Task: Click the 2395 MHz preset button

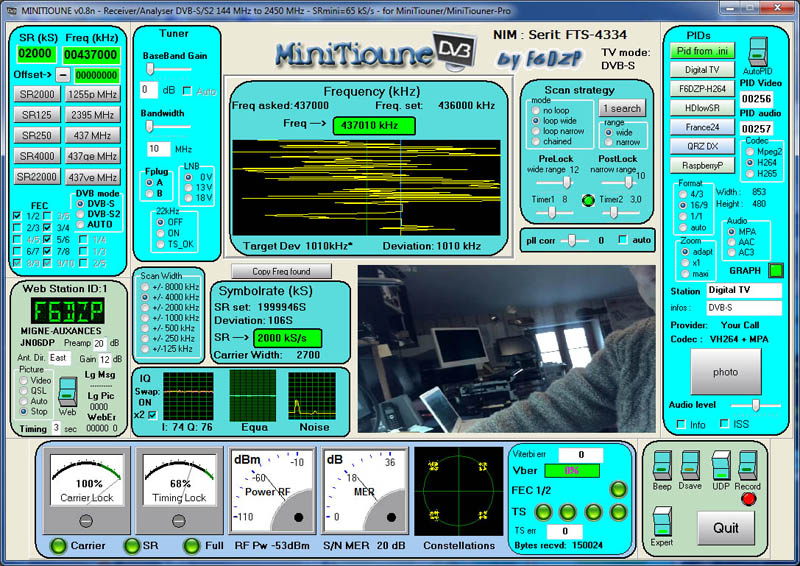Action: (x=93, y=115)
